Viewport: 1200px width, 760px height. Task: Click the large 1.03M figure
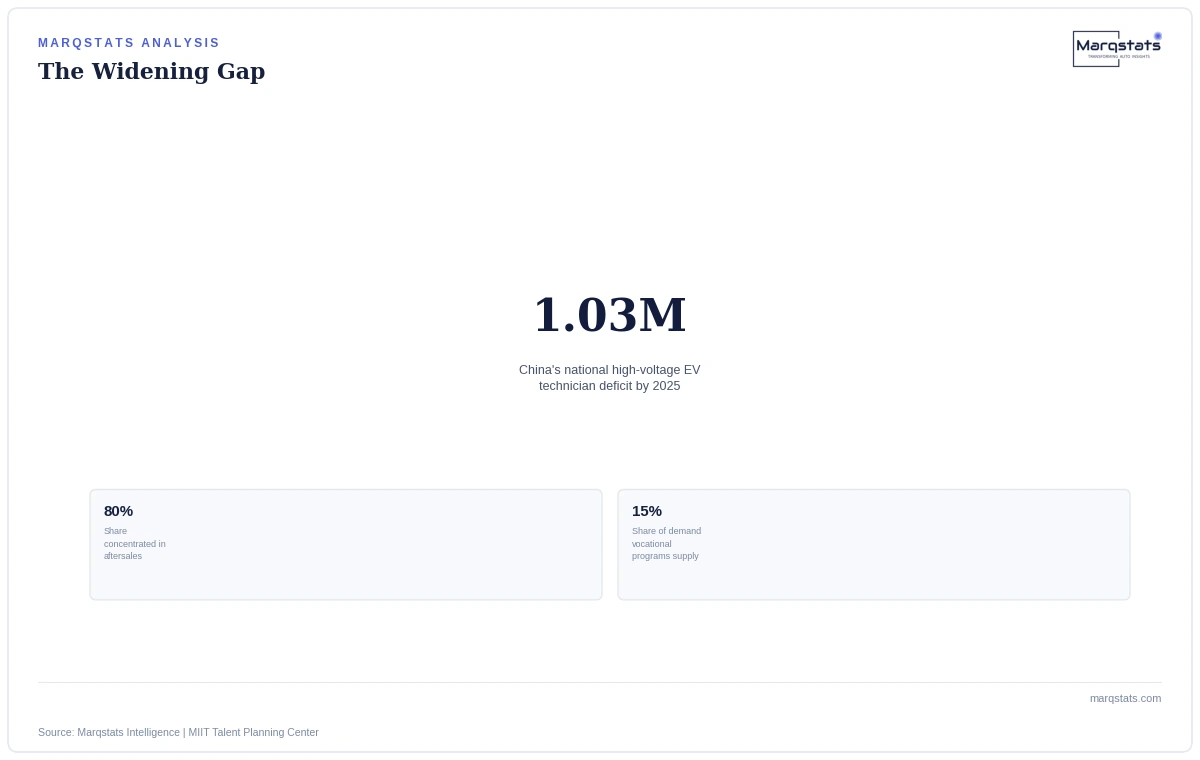pos(610,315)
